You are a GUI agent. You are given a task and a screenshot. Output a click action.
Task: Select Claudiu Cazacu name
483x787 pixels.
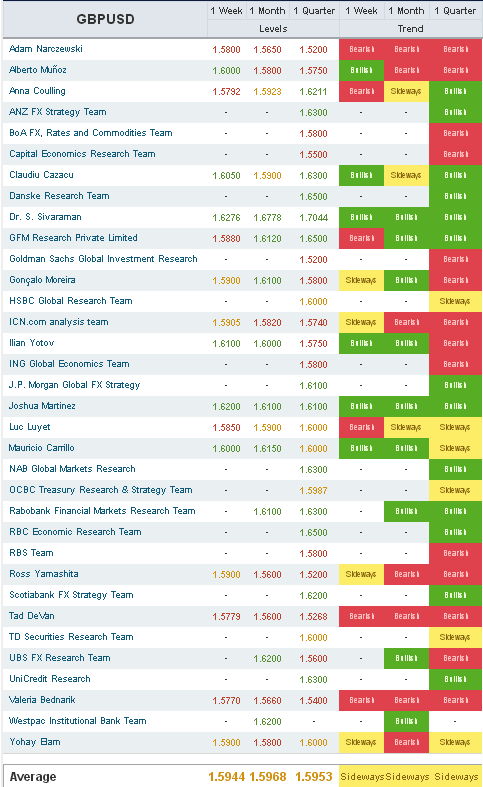point(41,175)
